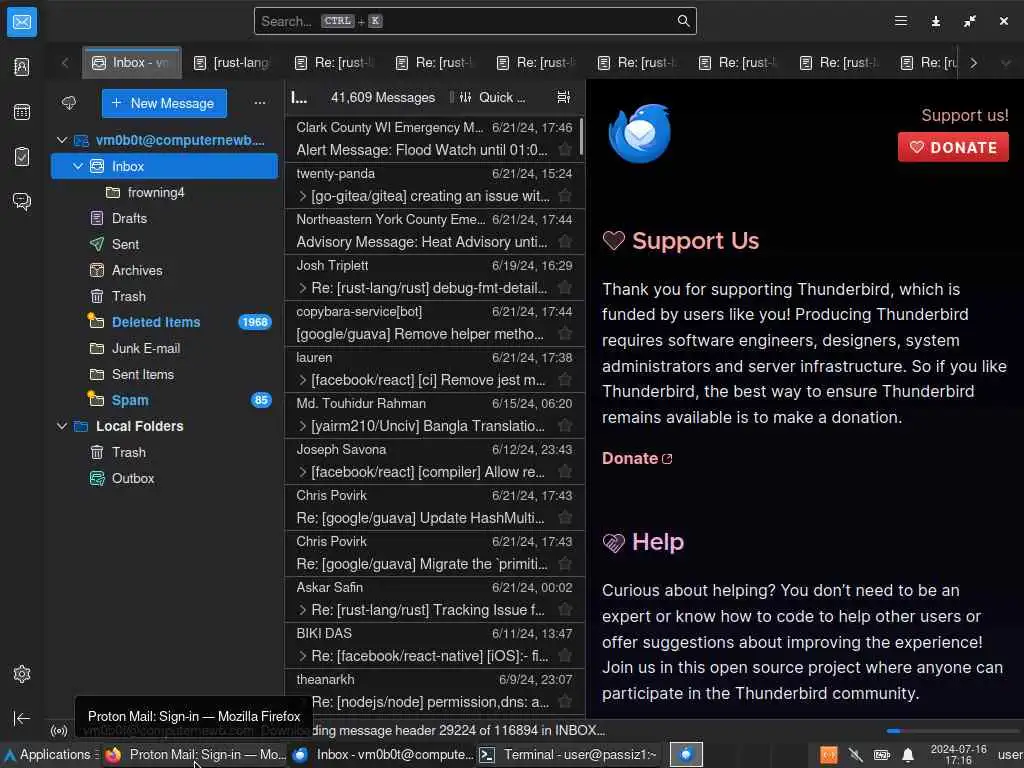Collapse Local Folders tree
Viewport: 1024px width, 768px height.
click(62, 426)
